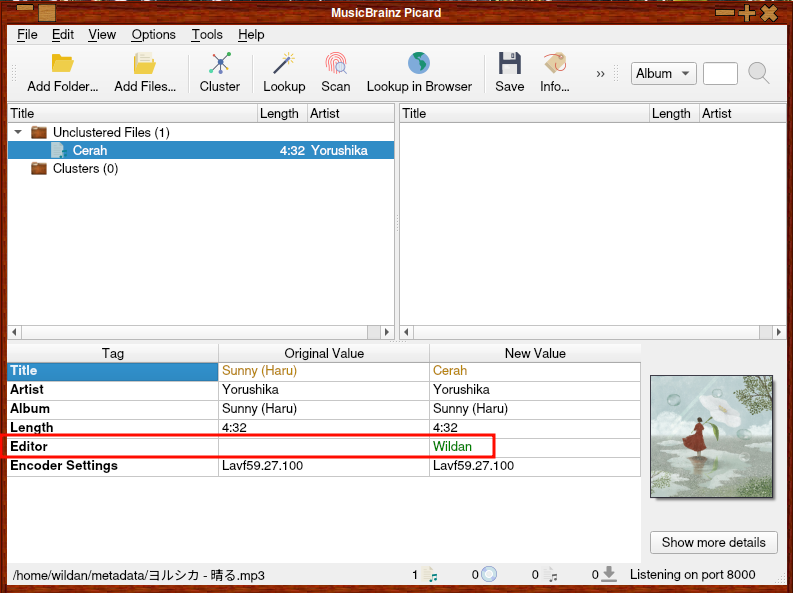
Task: Click the album cover art thumbnail
Action: tap(711, 436)
